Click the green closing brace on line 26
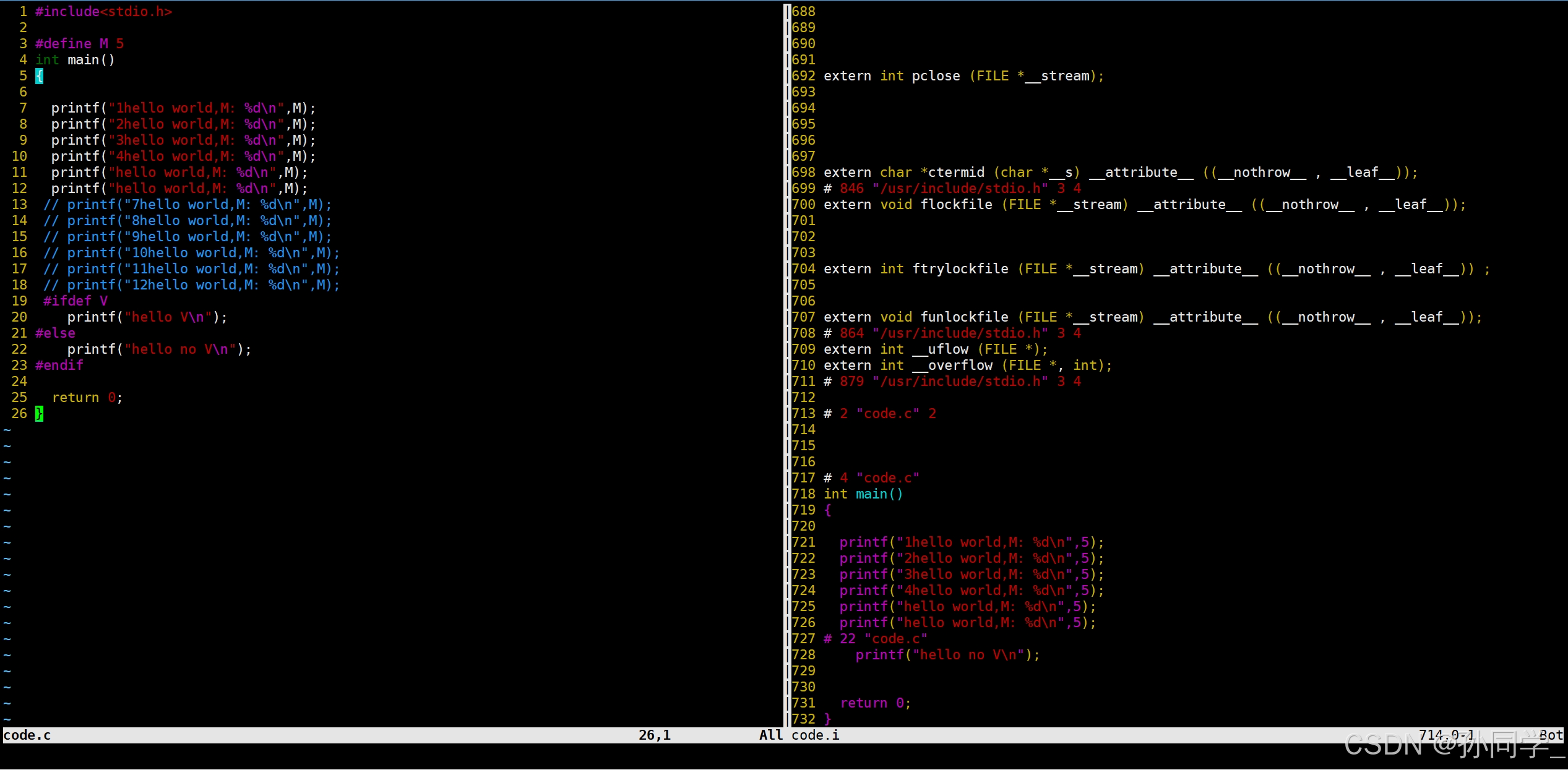This screenshot has width=1568, height=770. point(39,413)
